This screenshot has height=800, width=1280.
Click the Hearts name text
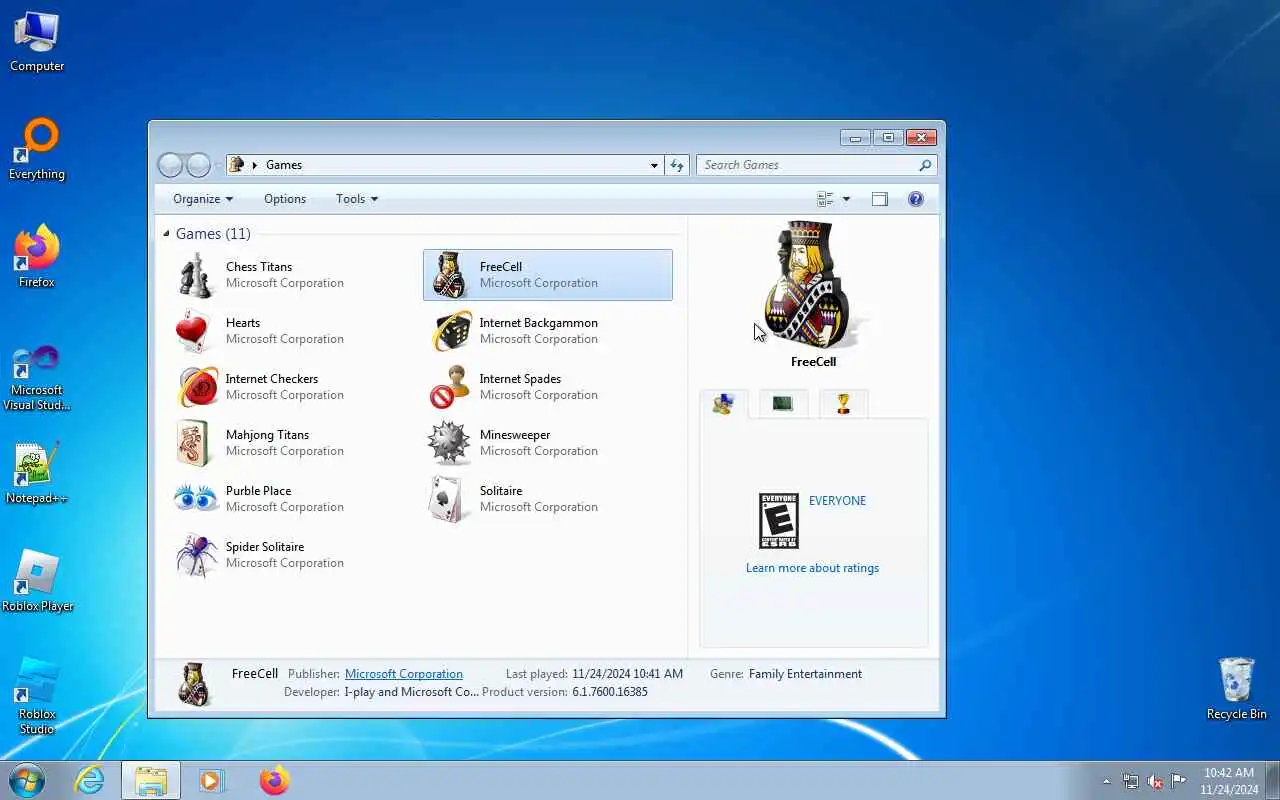(243, 323)
